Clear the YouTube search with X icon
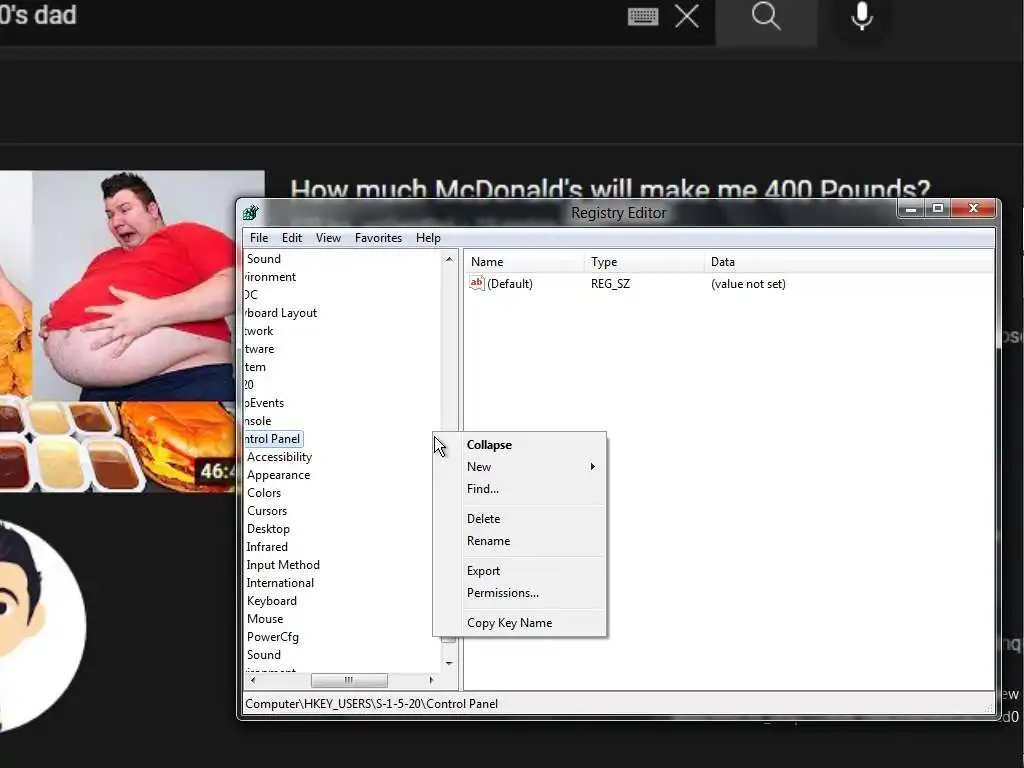 point(686,16)
